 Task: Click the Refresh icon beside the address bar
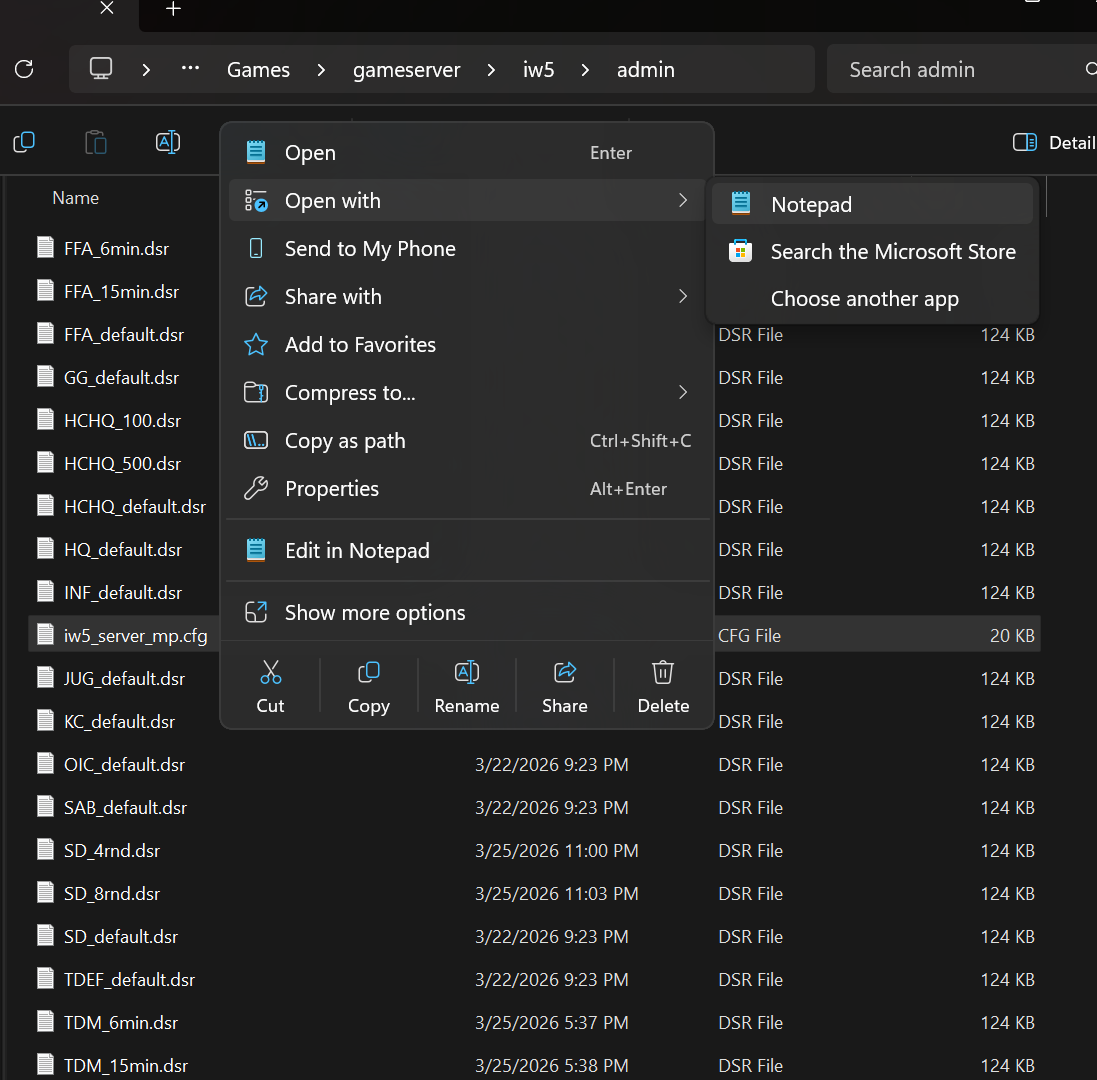click(24, 69)
